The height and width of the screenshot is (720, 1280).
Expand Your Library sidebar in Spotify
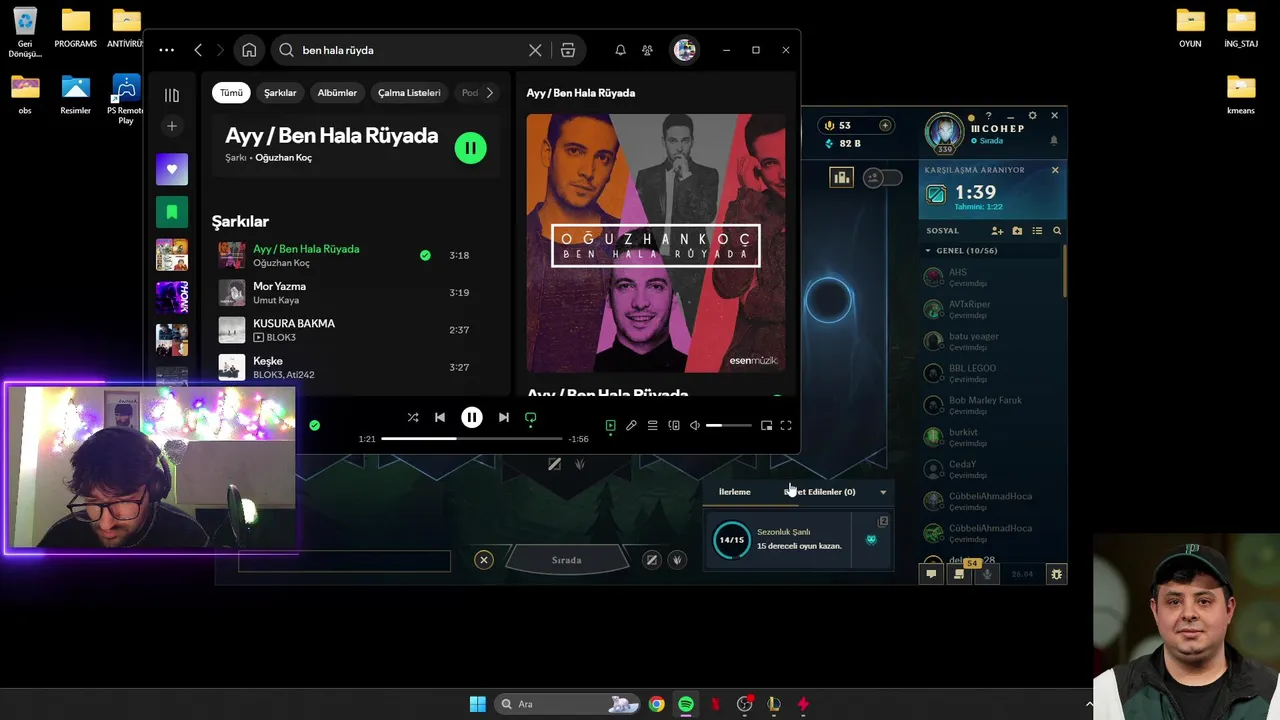tap(172, 95)
